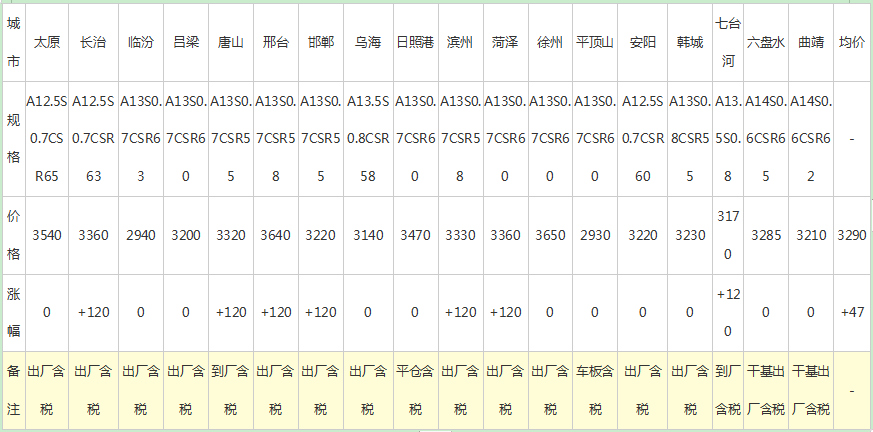The height and width of the screenshot is (432, 873).
Task: Click the 平顶山 city header cell
Action: click(x=595, y=43)
